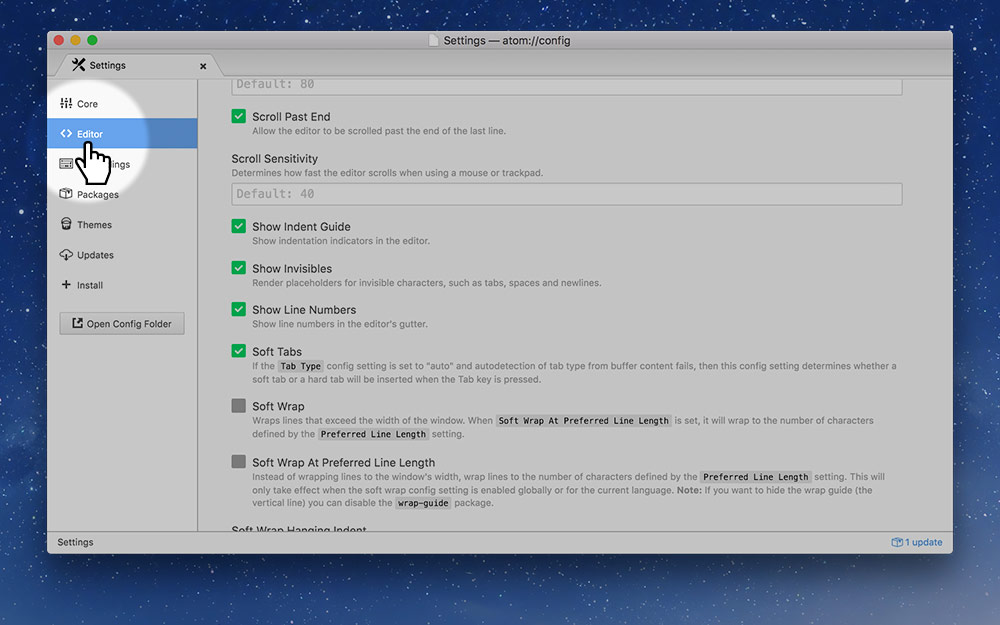This screenshot has width=1000, height=625.
Task: Click the Themes paint bucket icon
Action: tap(66, 224)
